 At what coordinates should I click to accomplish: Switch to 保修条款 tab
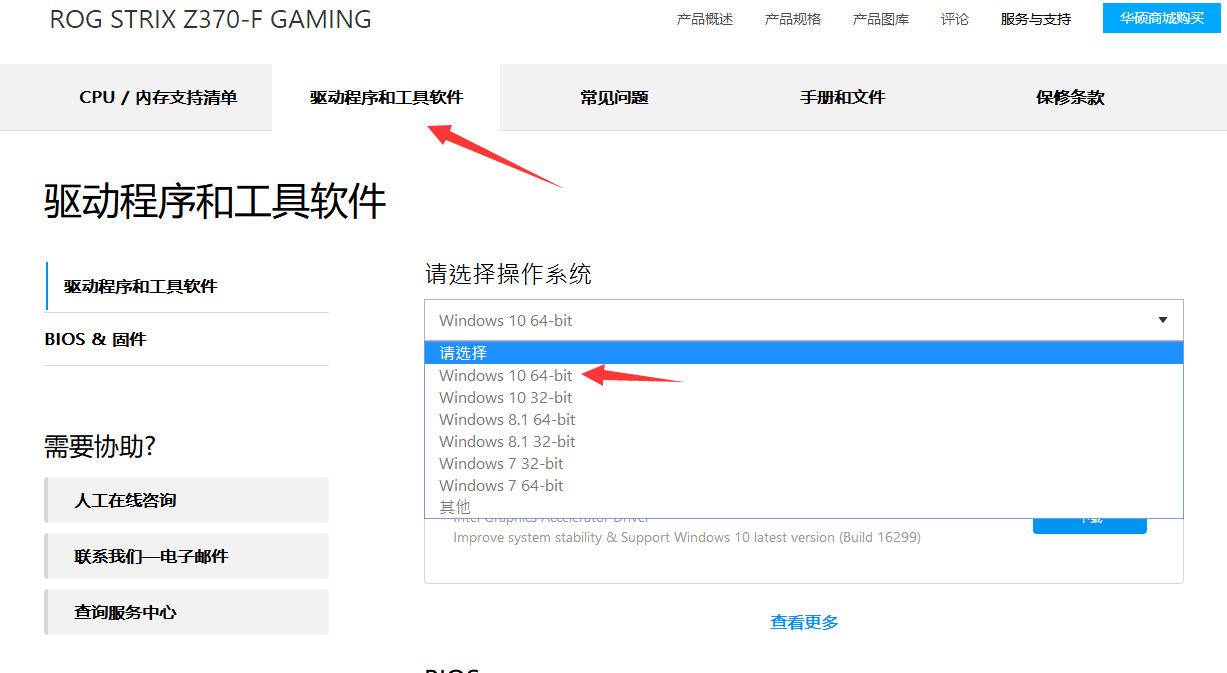(x=1070, y=97)
